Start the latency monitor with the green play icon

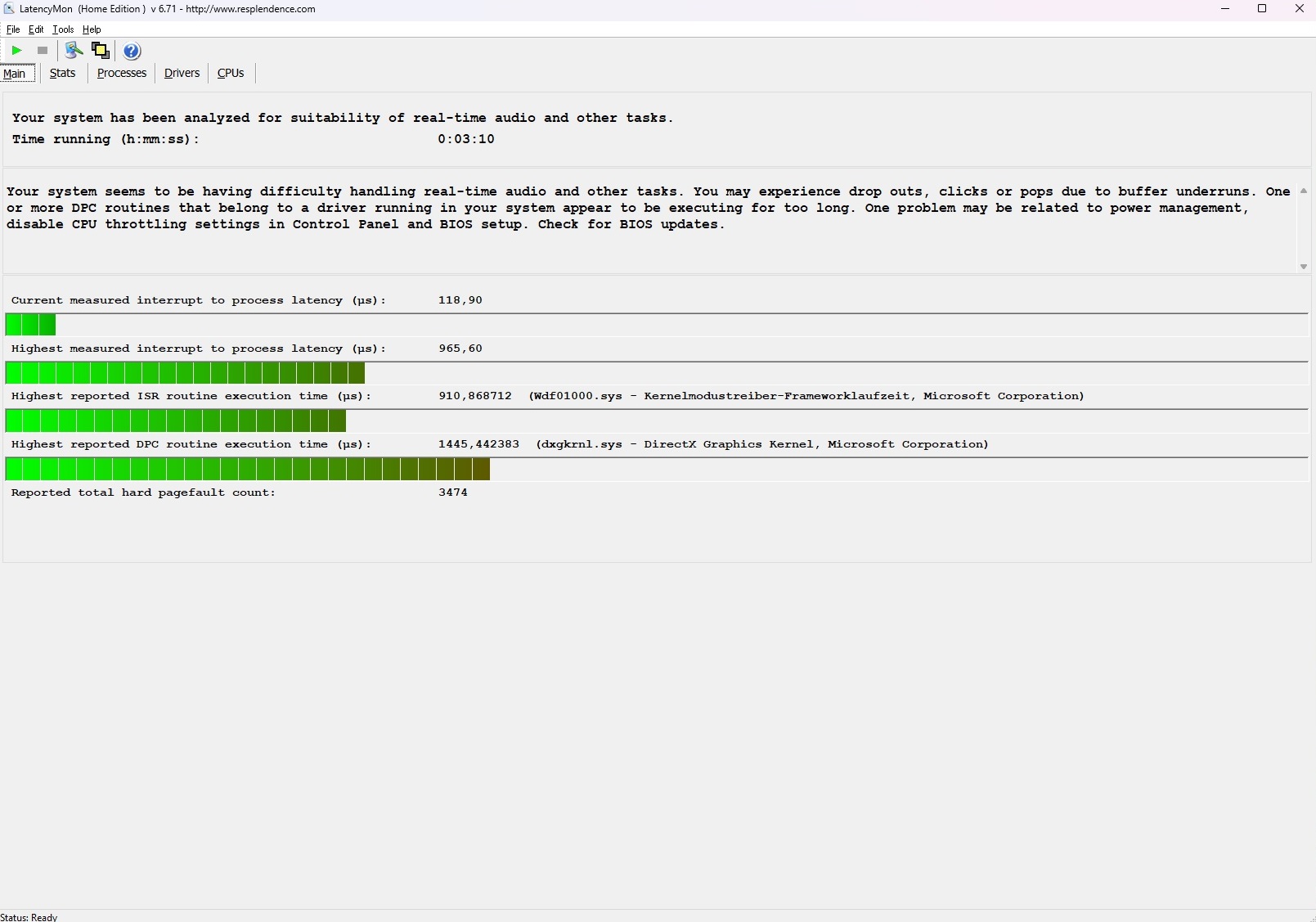point(16,51)
